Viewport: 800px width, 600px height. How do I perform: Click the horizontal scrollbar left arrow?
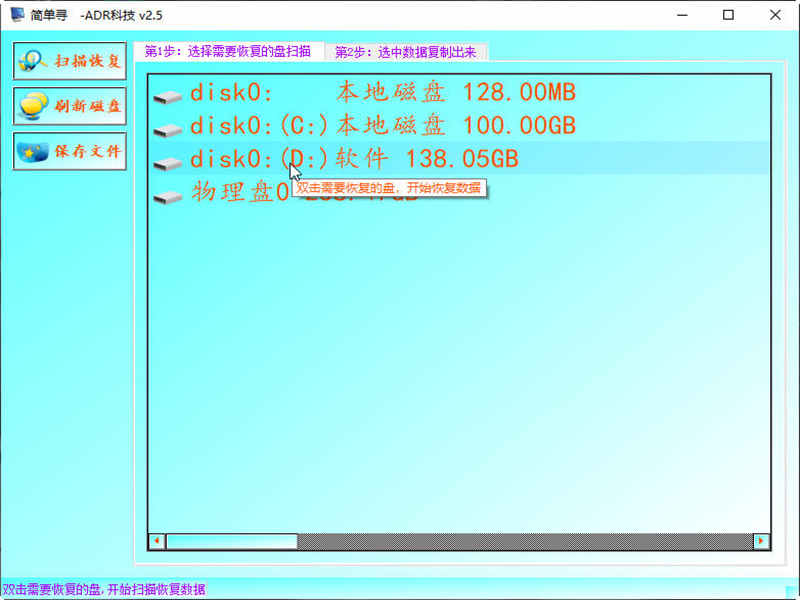[x=157, y=541]
